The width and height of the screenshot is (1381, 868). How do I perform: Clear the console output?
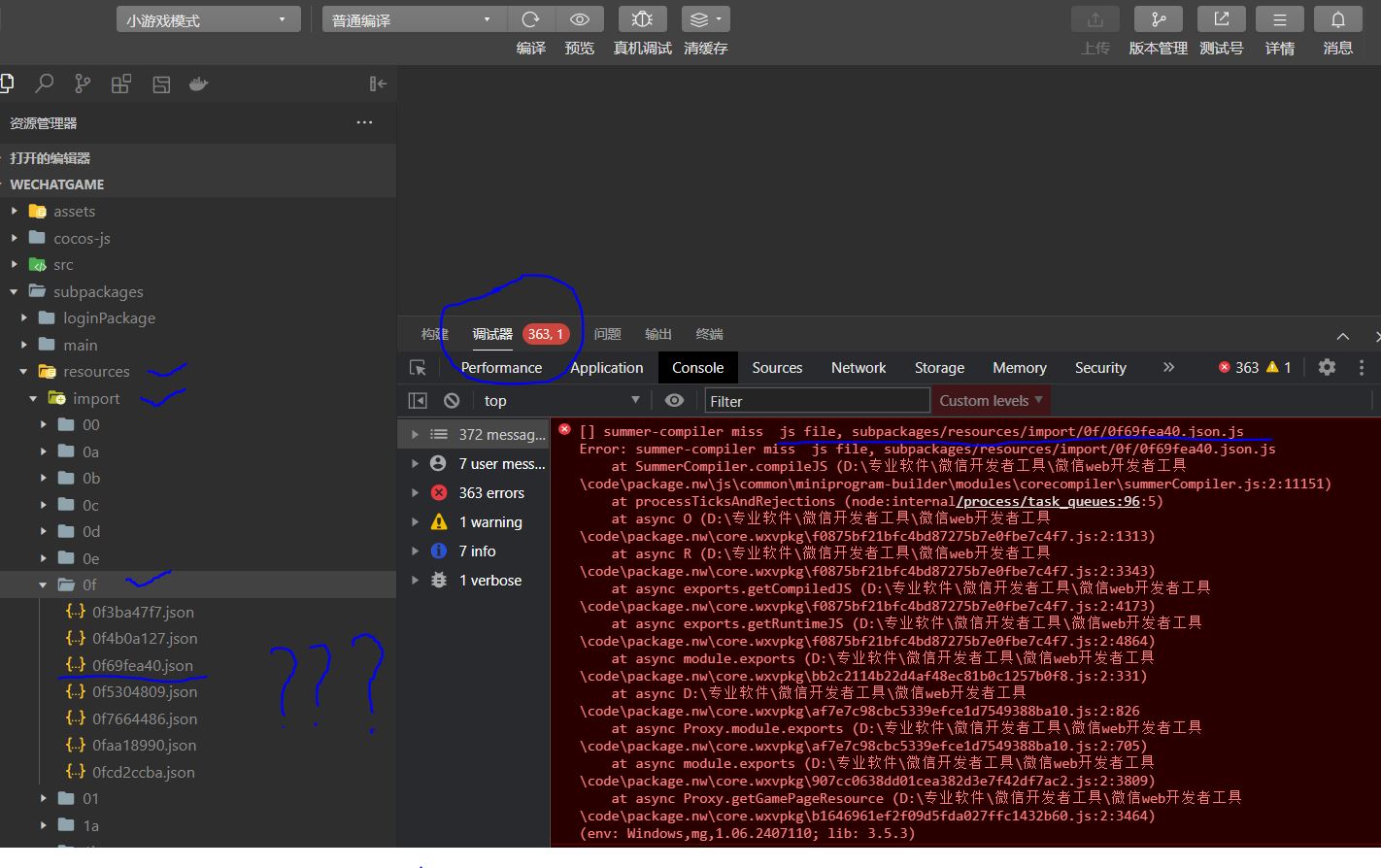click(452, 401)
